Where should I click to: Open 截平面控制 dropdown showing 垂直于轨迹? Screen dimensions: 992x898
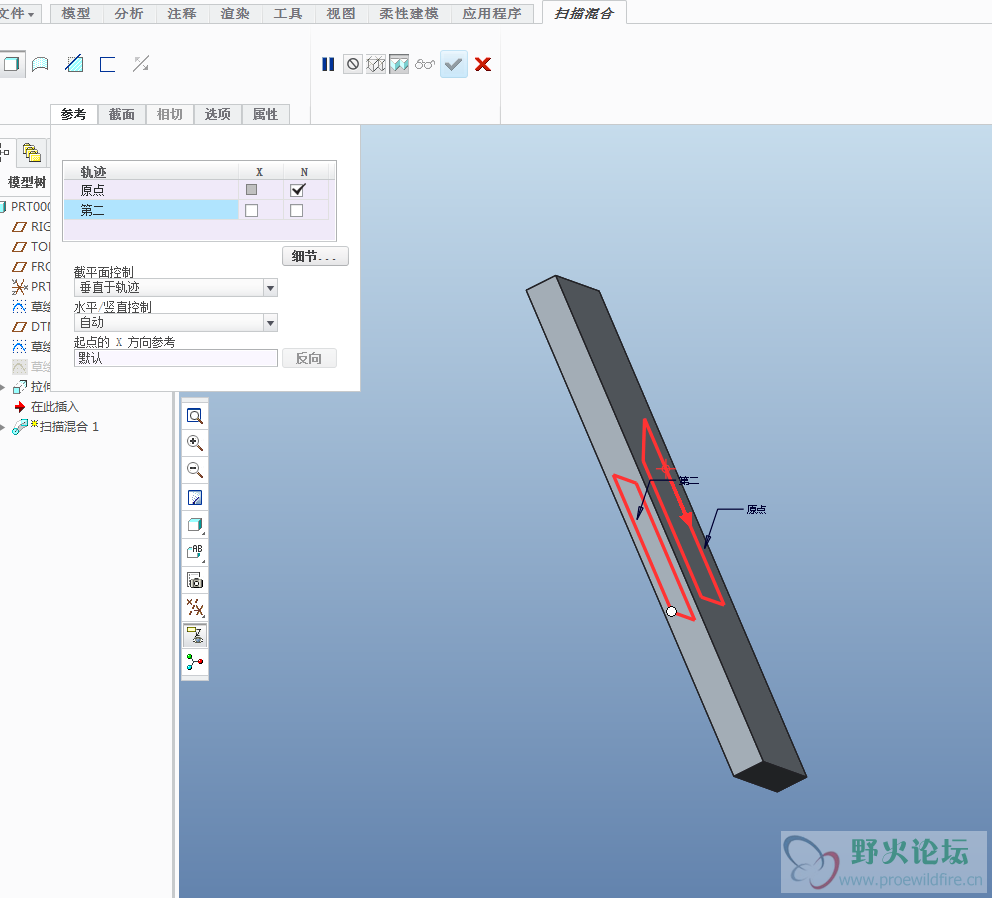176,288
